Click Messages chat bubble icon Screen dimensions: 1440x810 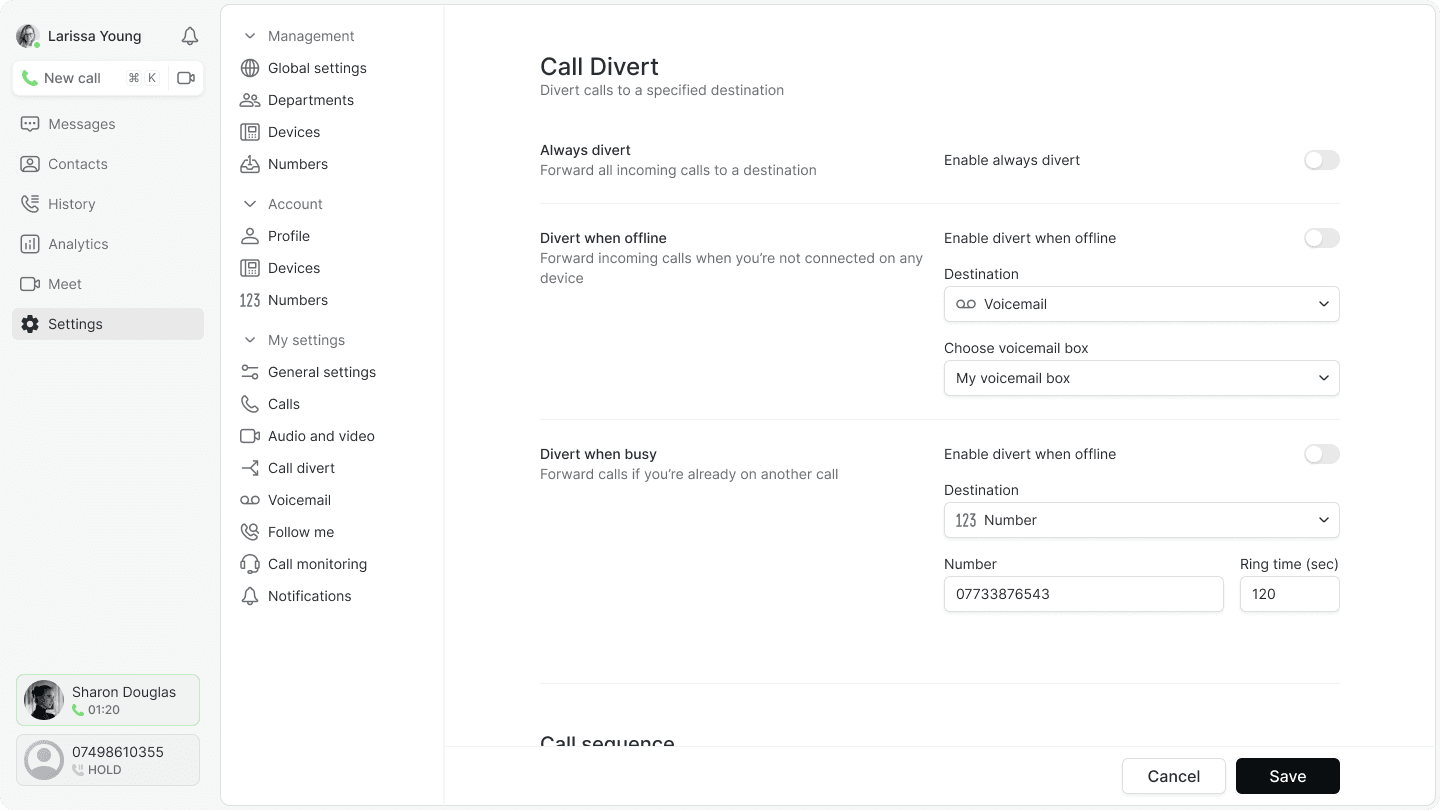pos(30,124)
